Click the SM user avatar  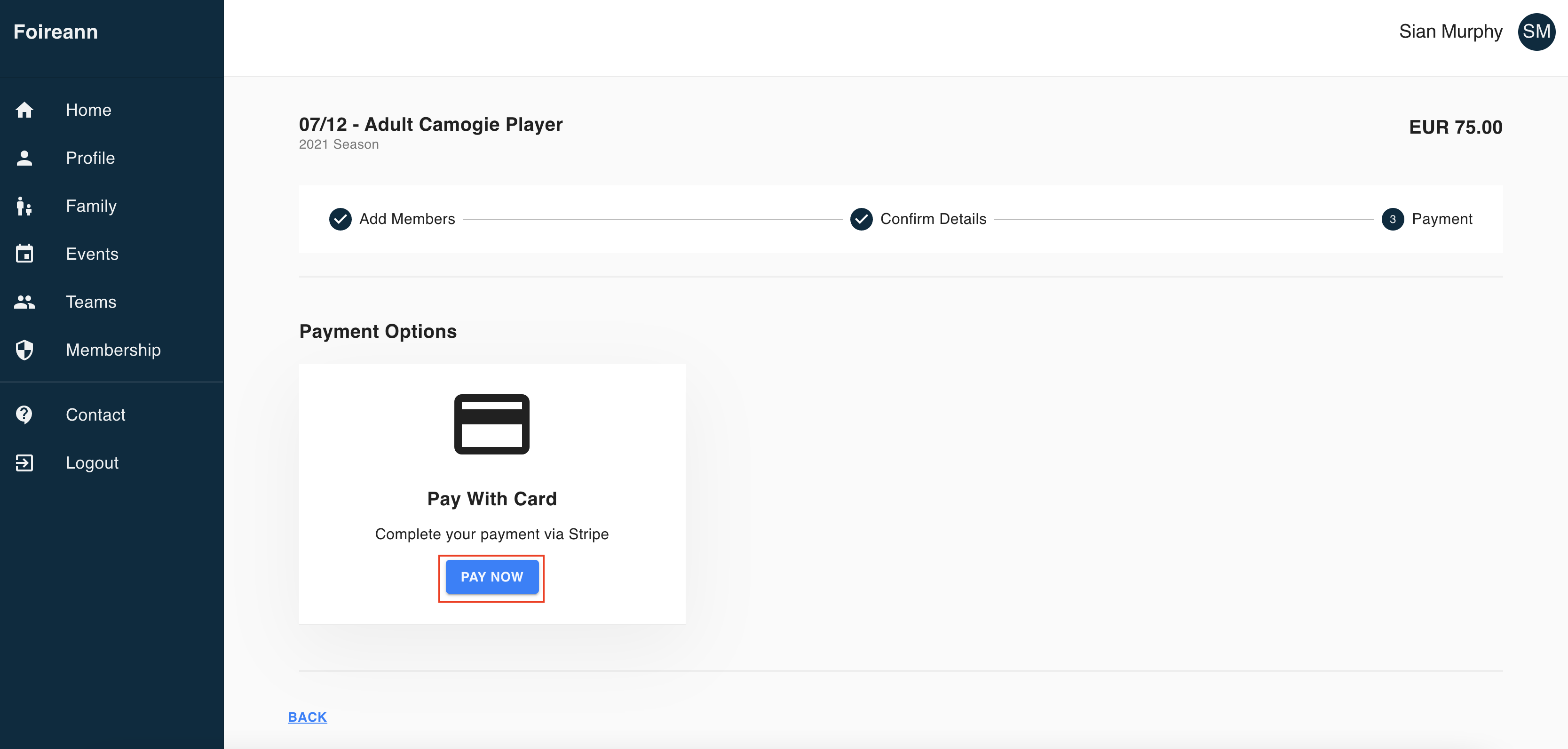1536,32
